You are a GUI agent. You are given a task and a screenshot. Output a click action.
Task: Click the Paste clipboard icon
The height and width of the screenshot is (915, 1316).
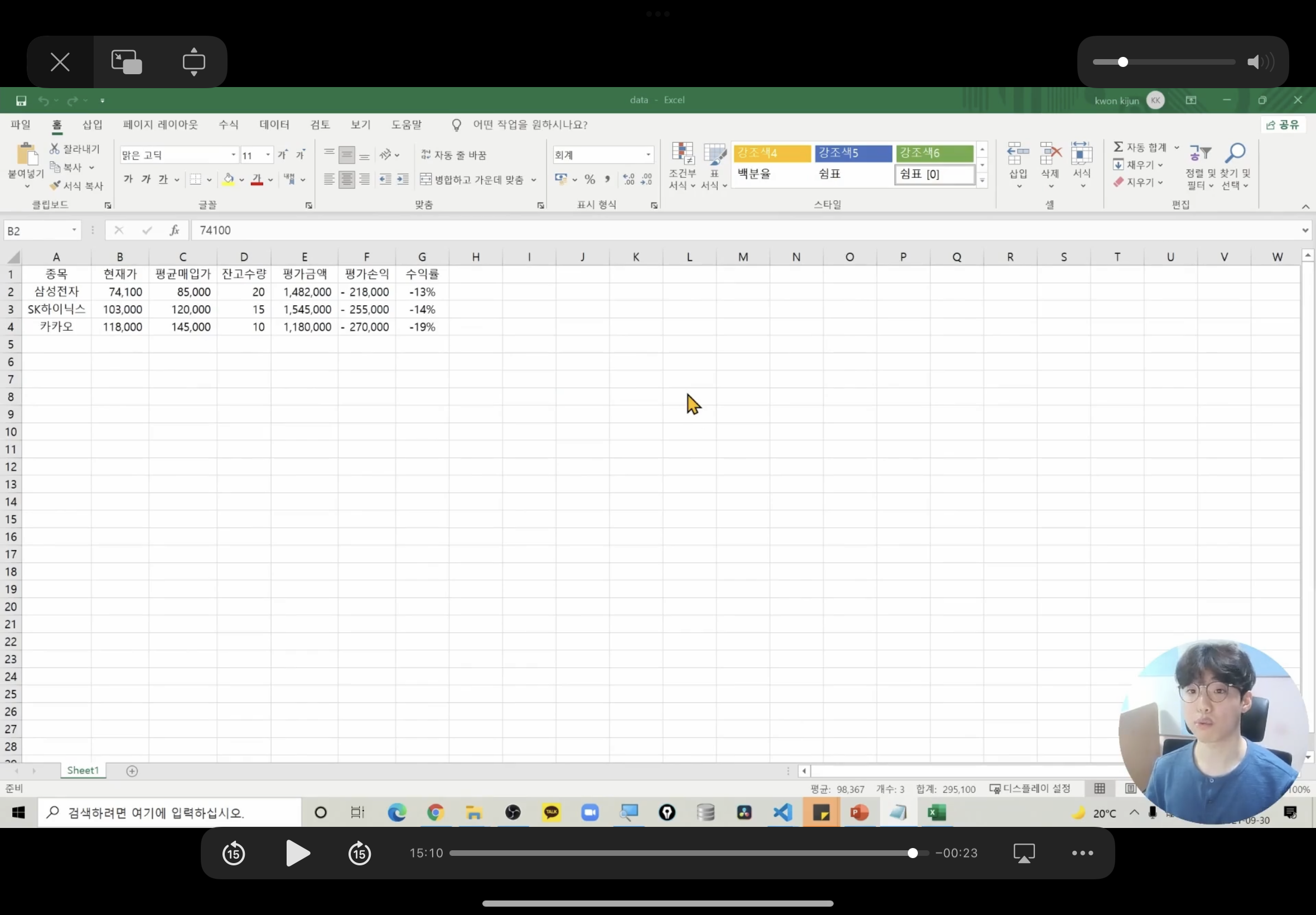26,154
